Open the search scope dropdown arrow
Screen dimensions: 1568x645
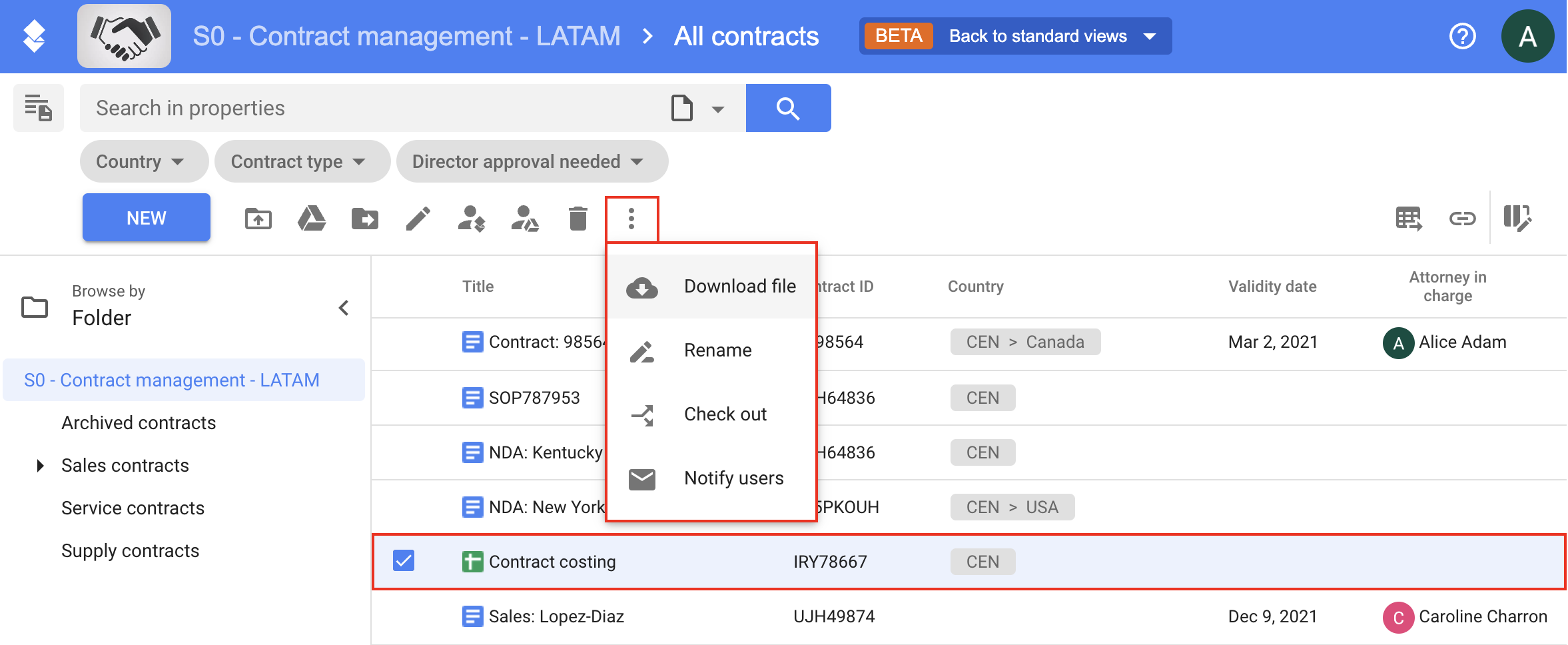(717, 109)
